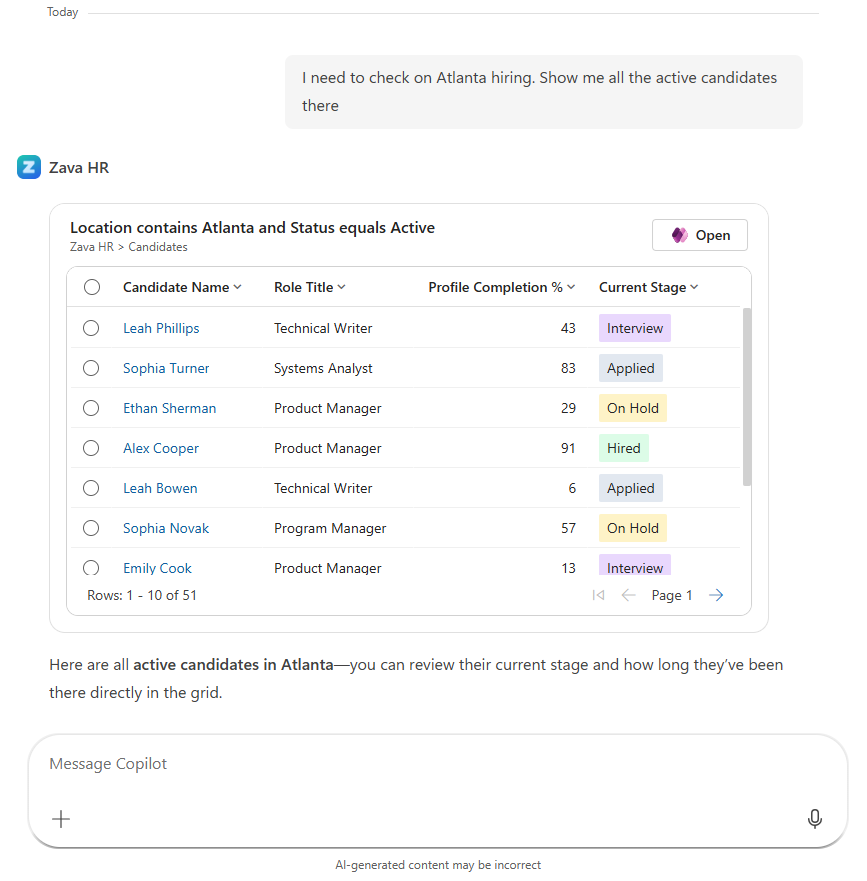
Task: Click the plus icon to attach content
Action: coord(61,819)
